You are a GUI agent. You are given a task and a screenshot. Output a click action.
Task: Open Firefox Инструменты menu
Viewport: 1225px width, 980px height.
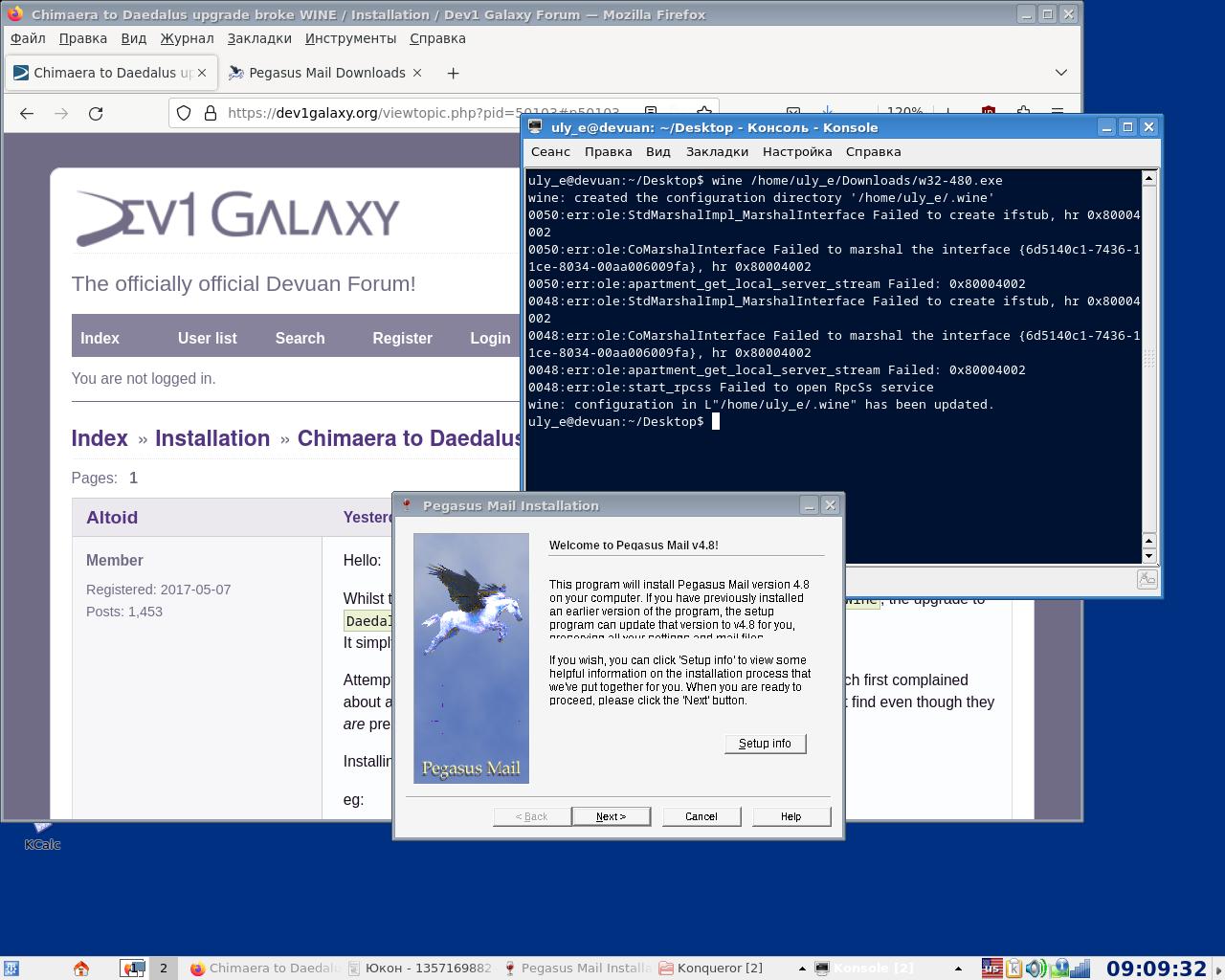pos(350,38)
